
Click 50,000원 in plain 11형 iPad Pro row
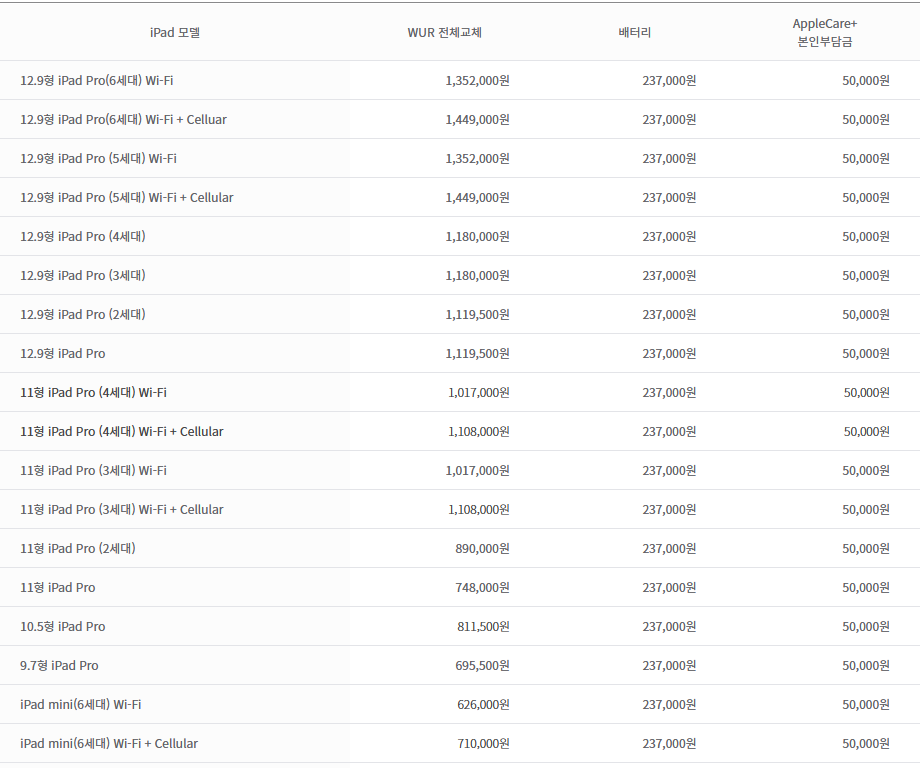[866, 588]
